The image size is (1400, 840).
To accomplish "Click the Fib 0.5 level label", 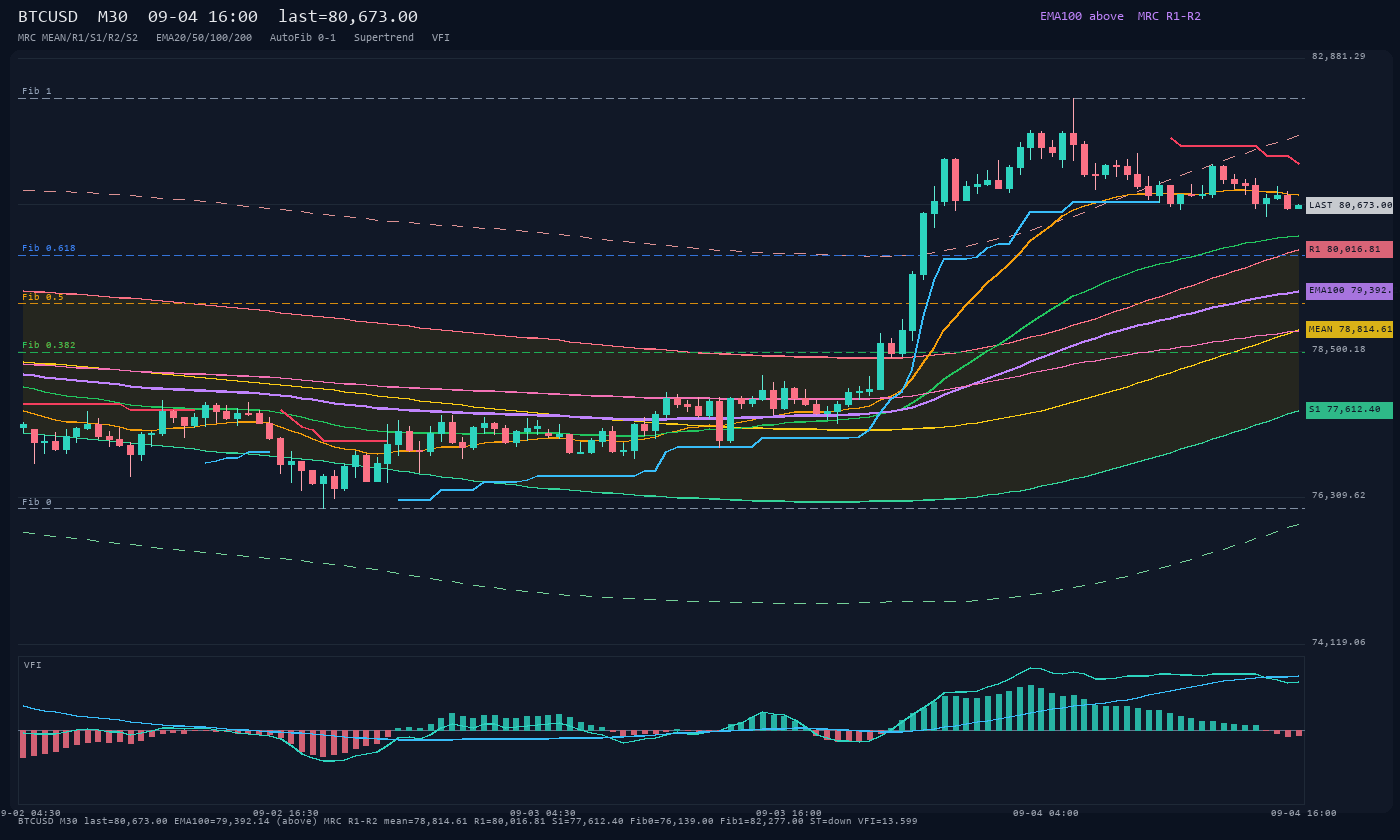I will 43,297.
